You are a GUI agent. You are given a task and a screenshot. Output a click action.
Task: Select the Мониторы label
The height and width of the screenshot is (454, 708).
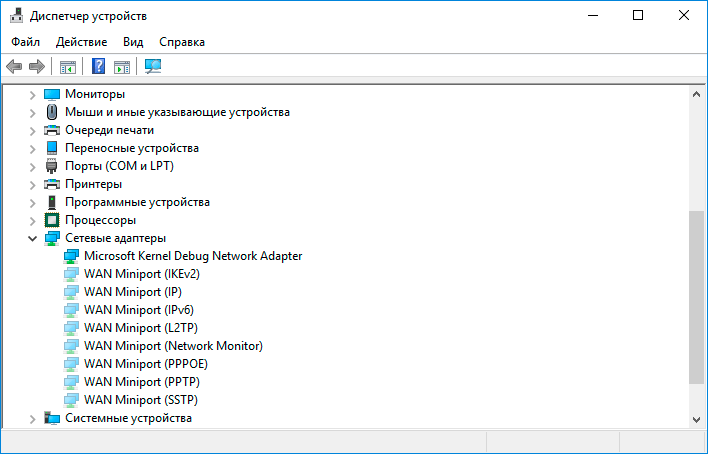tap(95, 94)
